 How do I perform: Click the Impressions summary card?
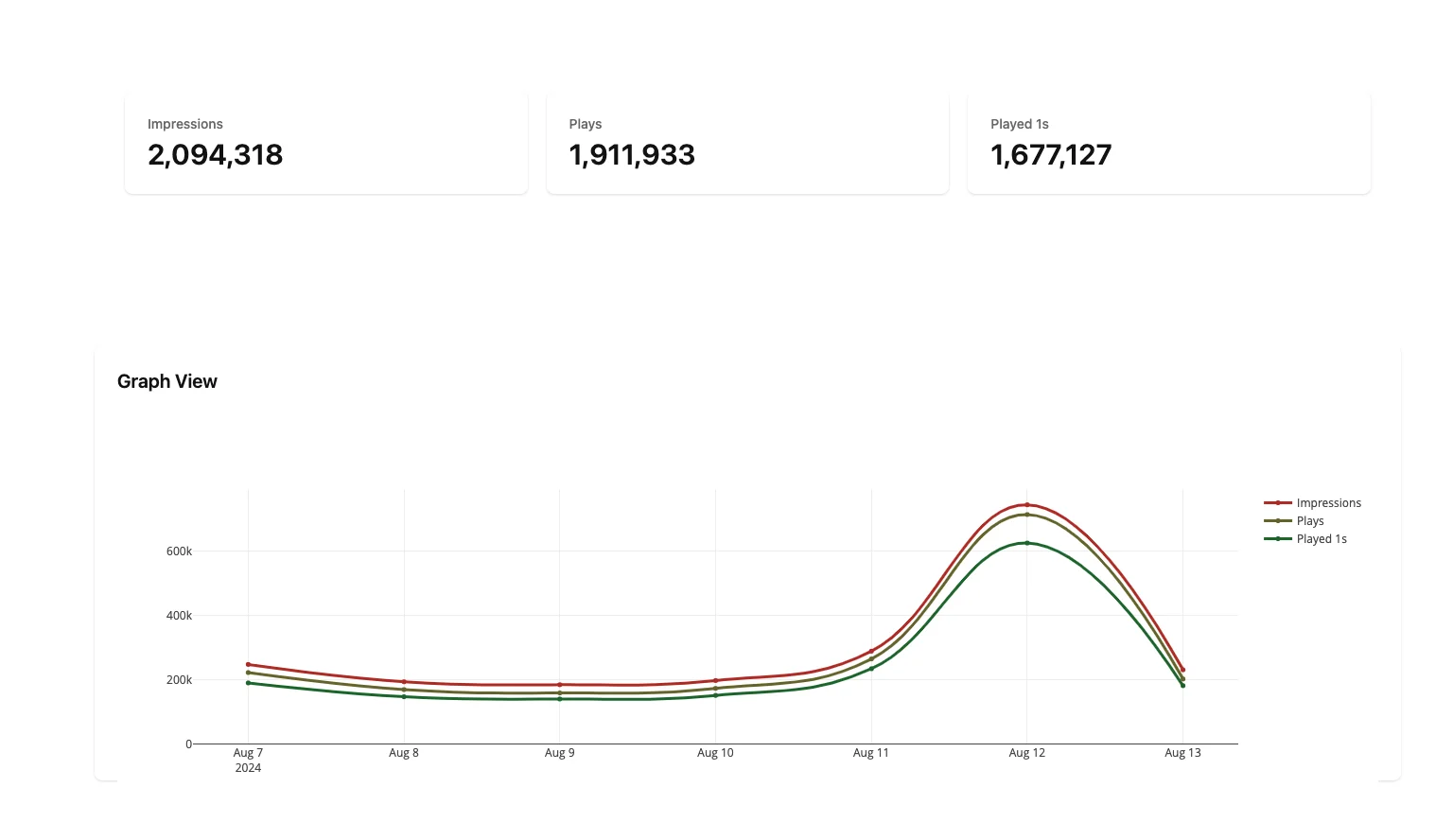[x=326, y=144]
